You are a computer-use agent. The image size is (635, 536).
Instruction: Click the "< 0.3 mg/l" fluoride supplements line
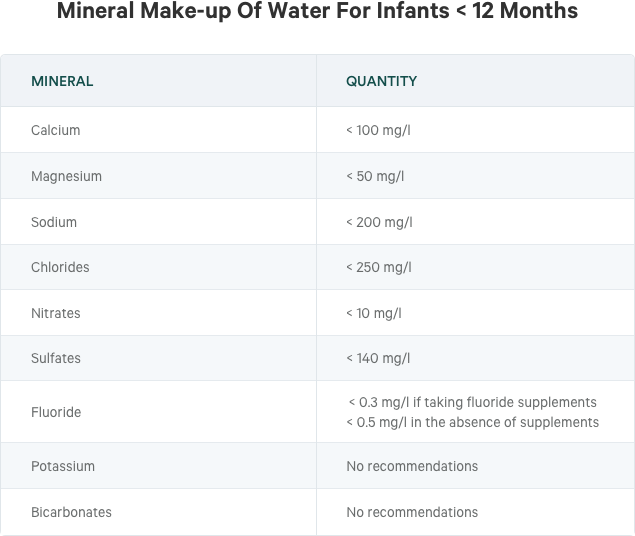coord(472,402)
